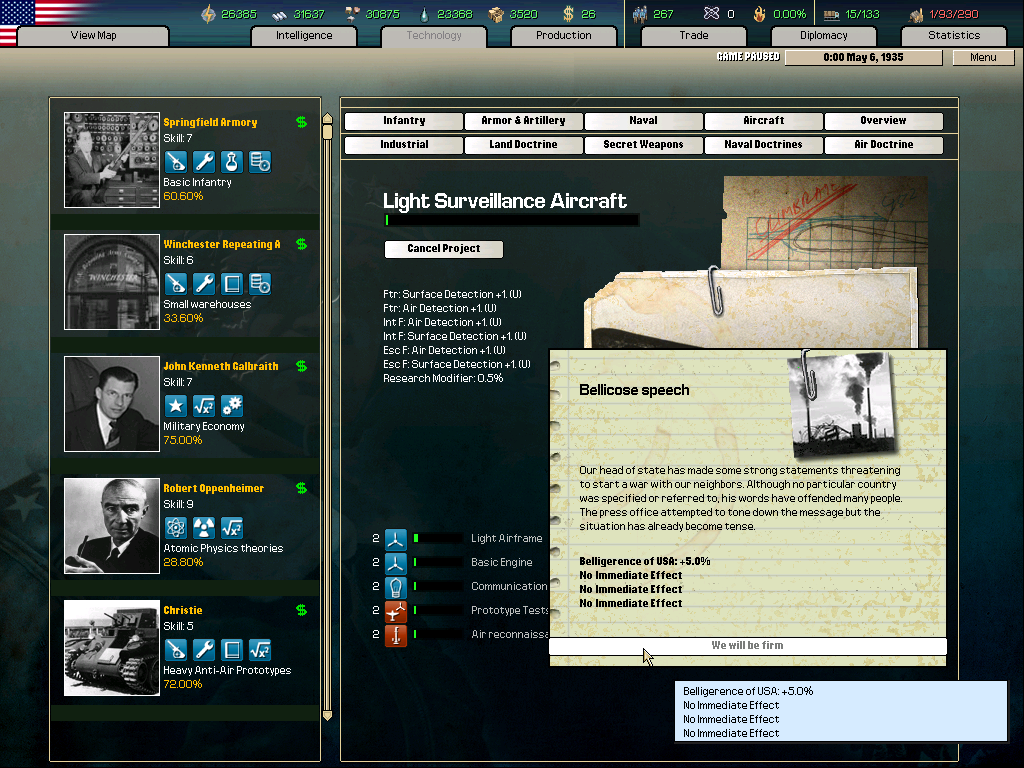
Task: Click the gears icon under John Kenneth Galbraith
Action: tap(232, 406)
